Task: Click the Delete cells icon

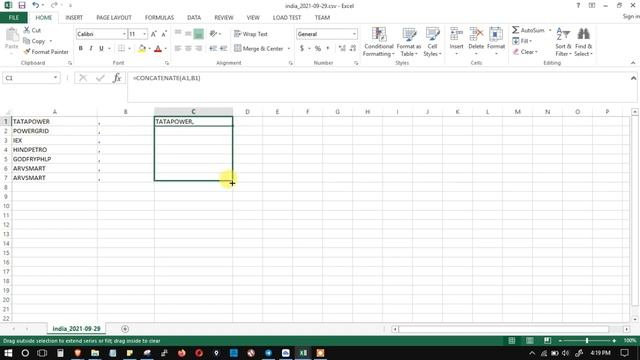Action: 476,35
